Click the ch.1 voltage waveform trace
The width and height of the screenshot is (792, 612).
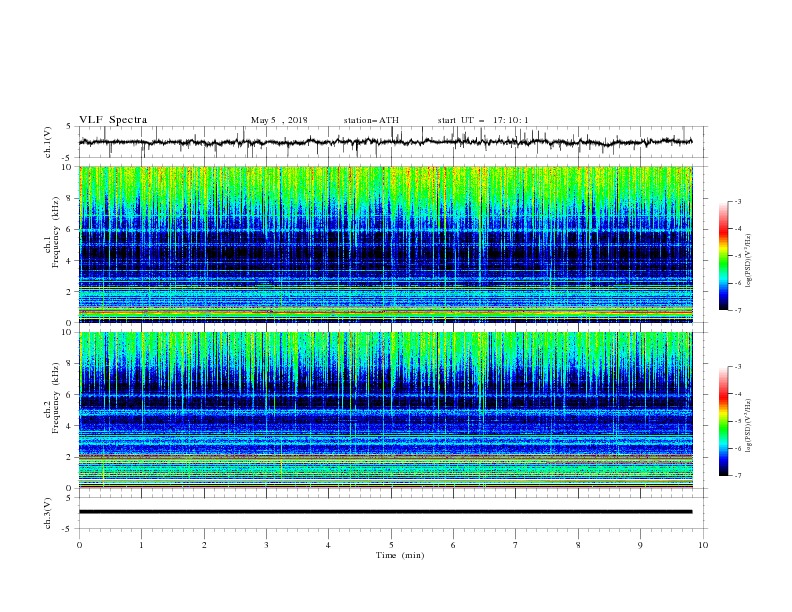[385, 142]
